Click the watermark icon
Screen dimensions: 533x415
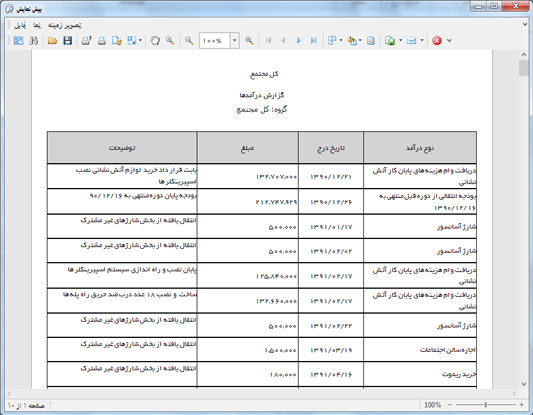tap(371, 41)
